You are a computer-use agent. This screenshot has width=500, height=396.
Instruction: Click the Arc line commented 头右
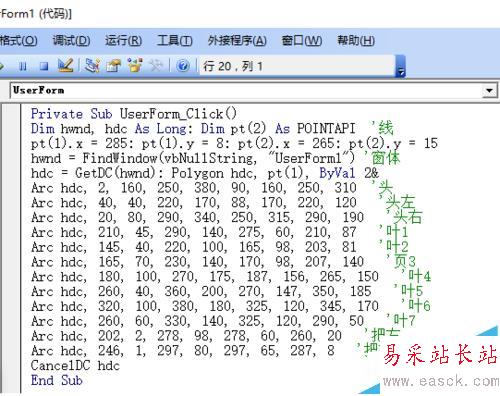[197, 217]
